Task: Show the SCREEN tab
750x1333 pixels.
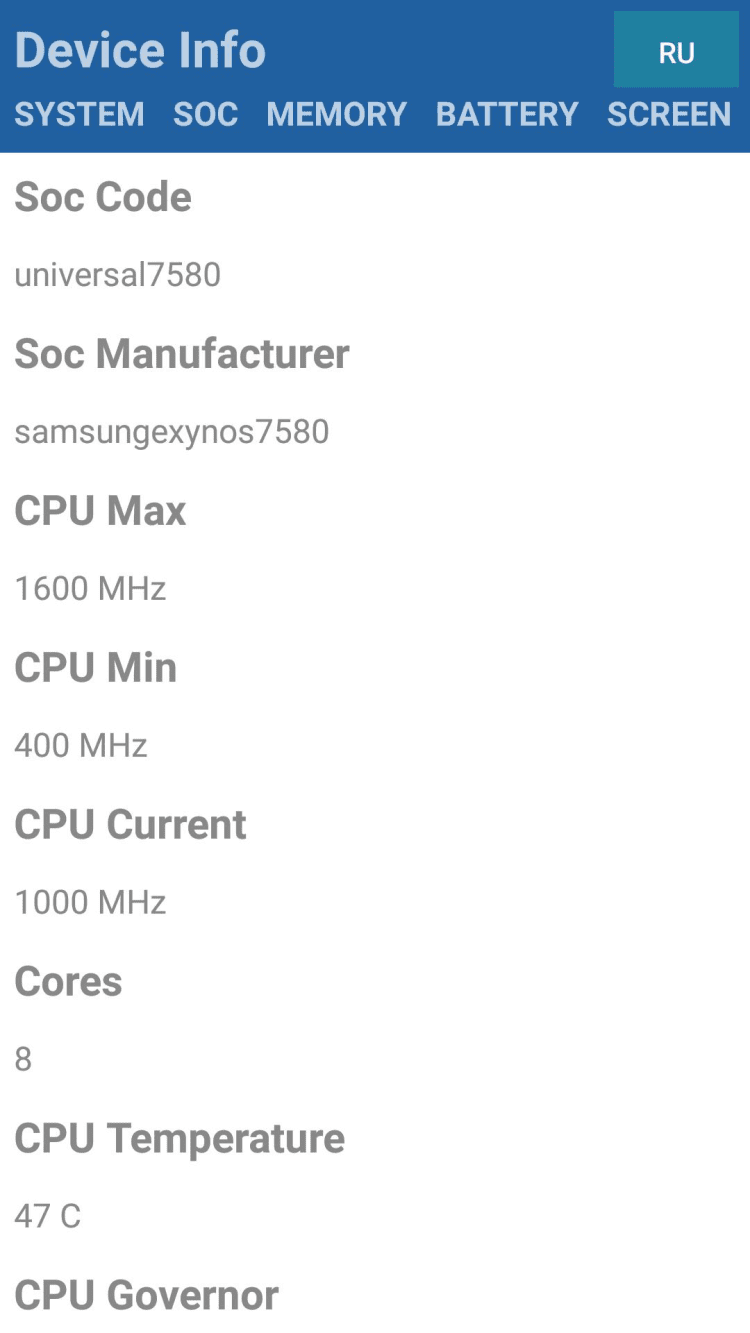Action: click(x=669, y=114)
